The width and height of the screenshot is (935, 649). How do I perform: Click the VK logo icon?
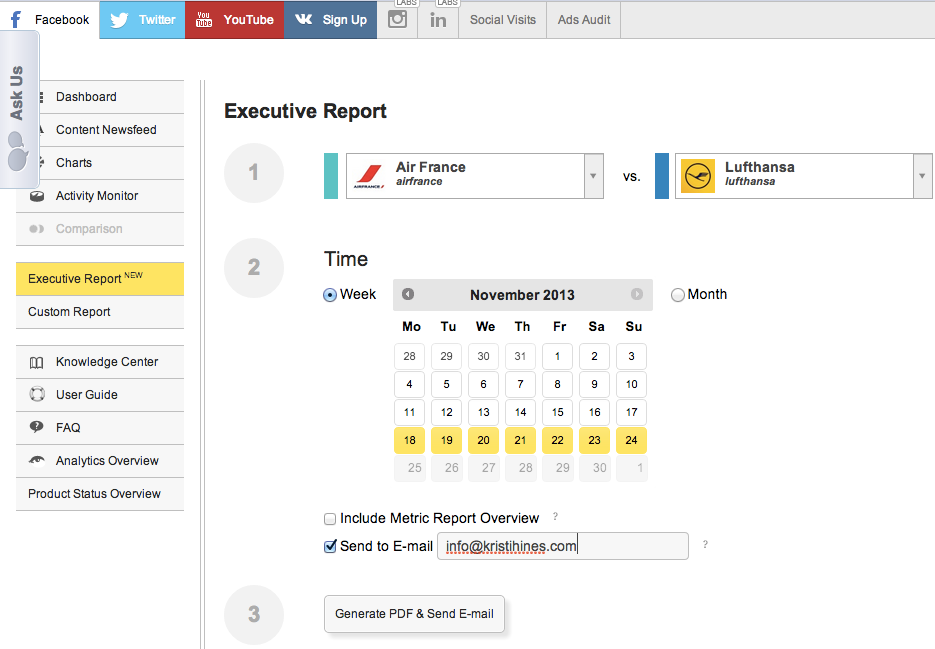304,19
